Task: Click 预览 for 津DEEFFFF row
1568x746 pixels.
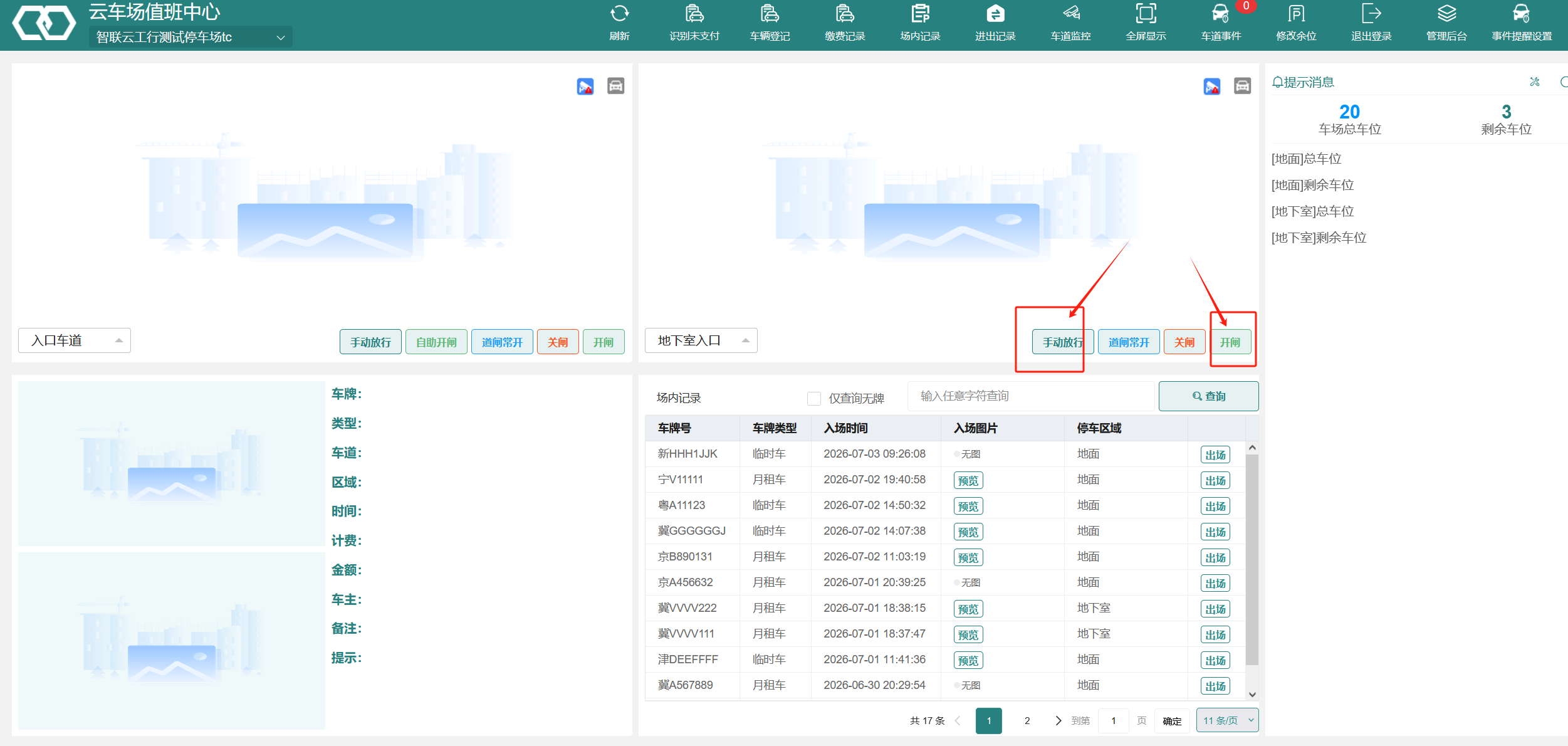Action: 968,660
